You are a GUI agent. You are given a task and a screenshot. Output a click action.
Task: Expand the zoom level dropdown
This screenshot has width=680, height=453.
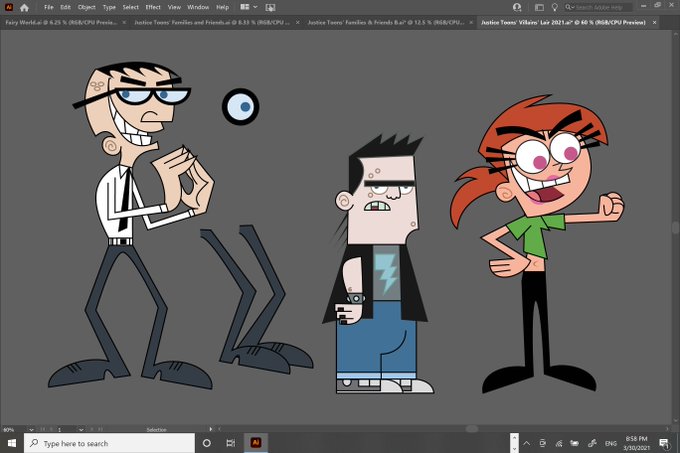(31, 430)
